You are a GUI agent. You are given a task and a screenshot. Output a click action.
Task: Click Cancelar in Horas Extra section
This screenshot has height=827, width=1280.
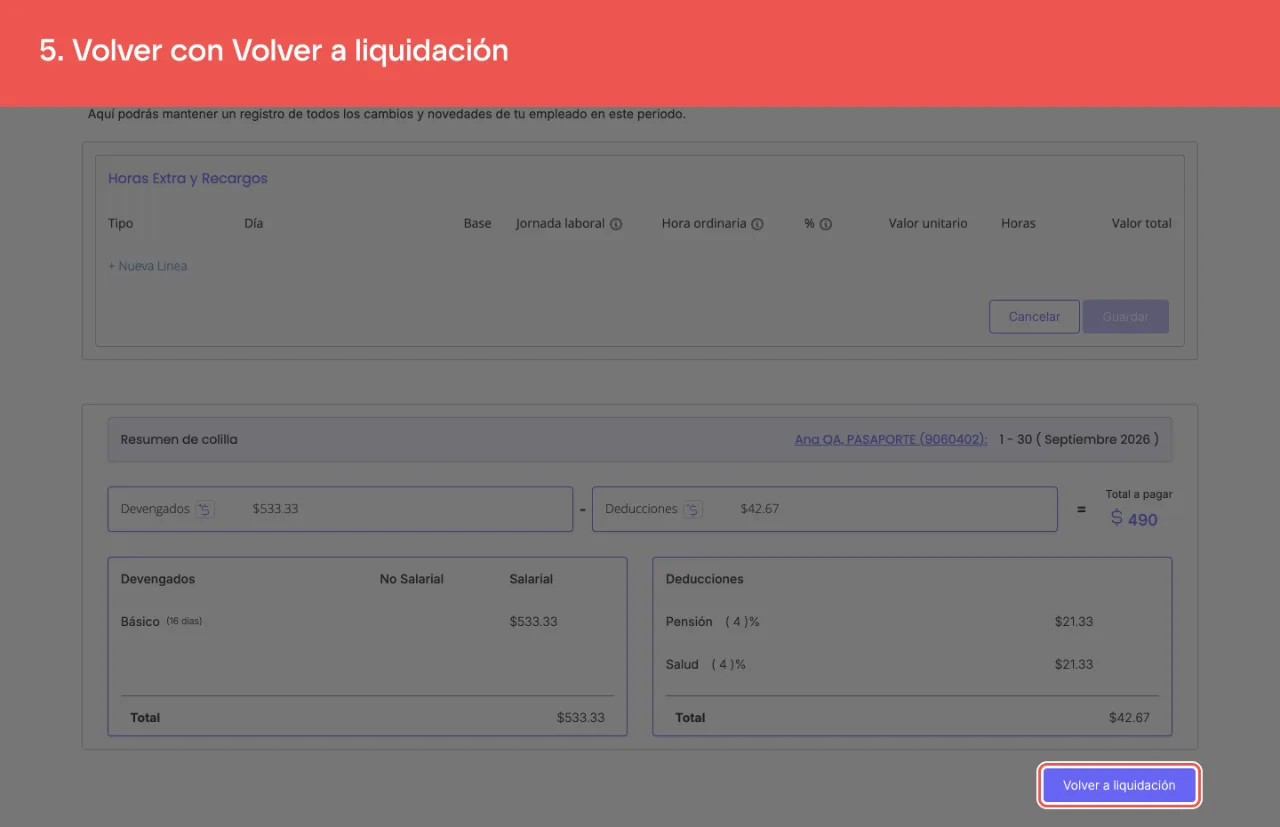tap(1034, 317)
